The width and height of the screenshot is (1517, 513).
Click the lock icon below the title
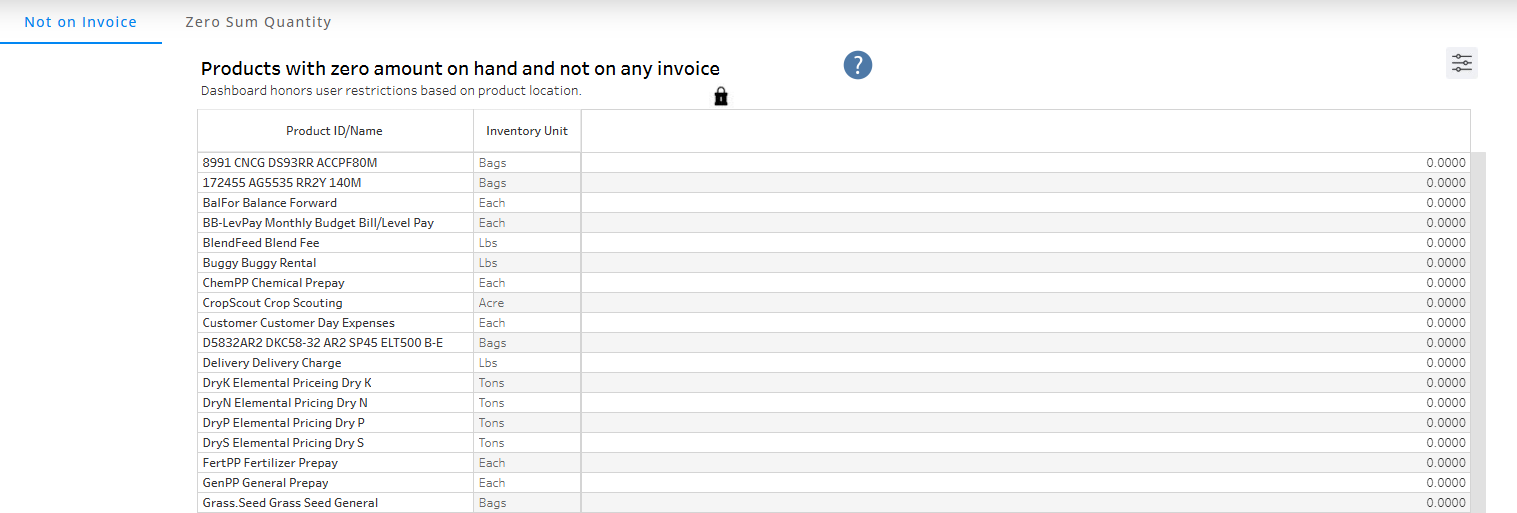(x=721, y=96)
